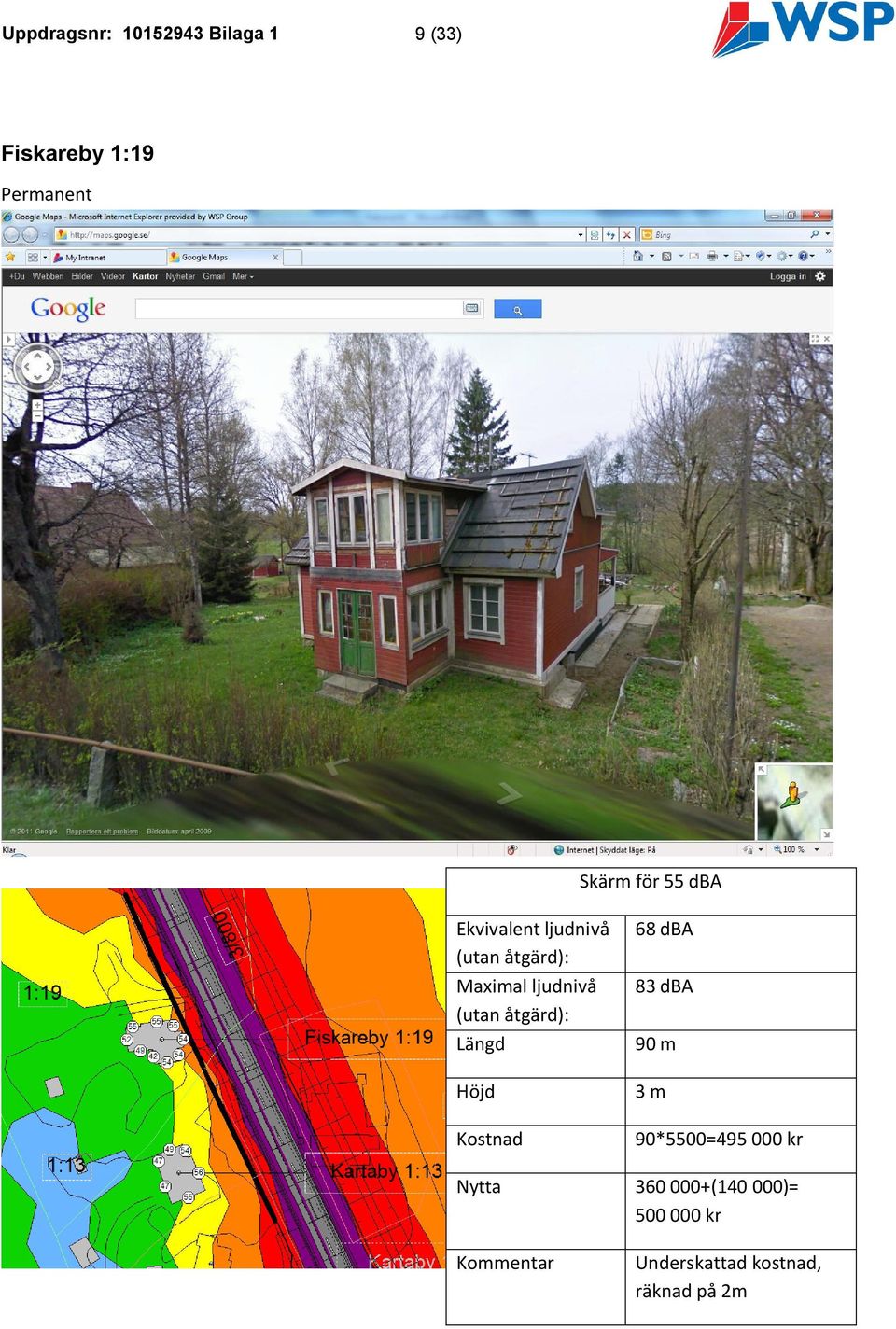896x1329 pixels.
Task: Click the WSP logo
Action: point(803,28)
